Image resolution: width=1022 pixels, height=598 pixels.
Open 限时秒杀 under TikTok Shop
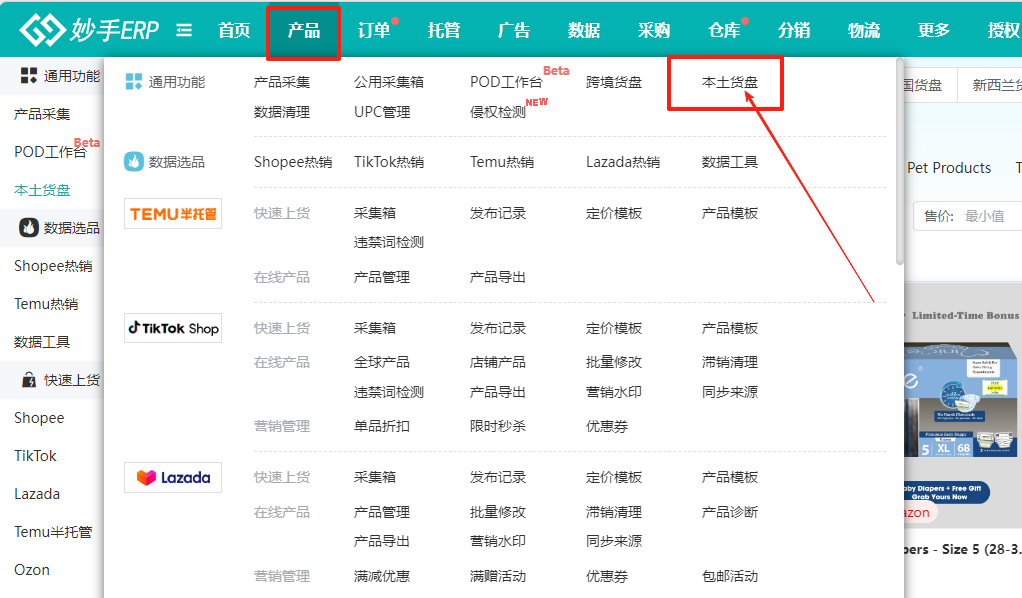pyautogui.click(x=498, y=426)
